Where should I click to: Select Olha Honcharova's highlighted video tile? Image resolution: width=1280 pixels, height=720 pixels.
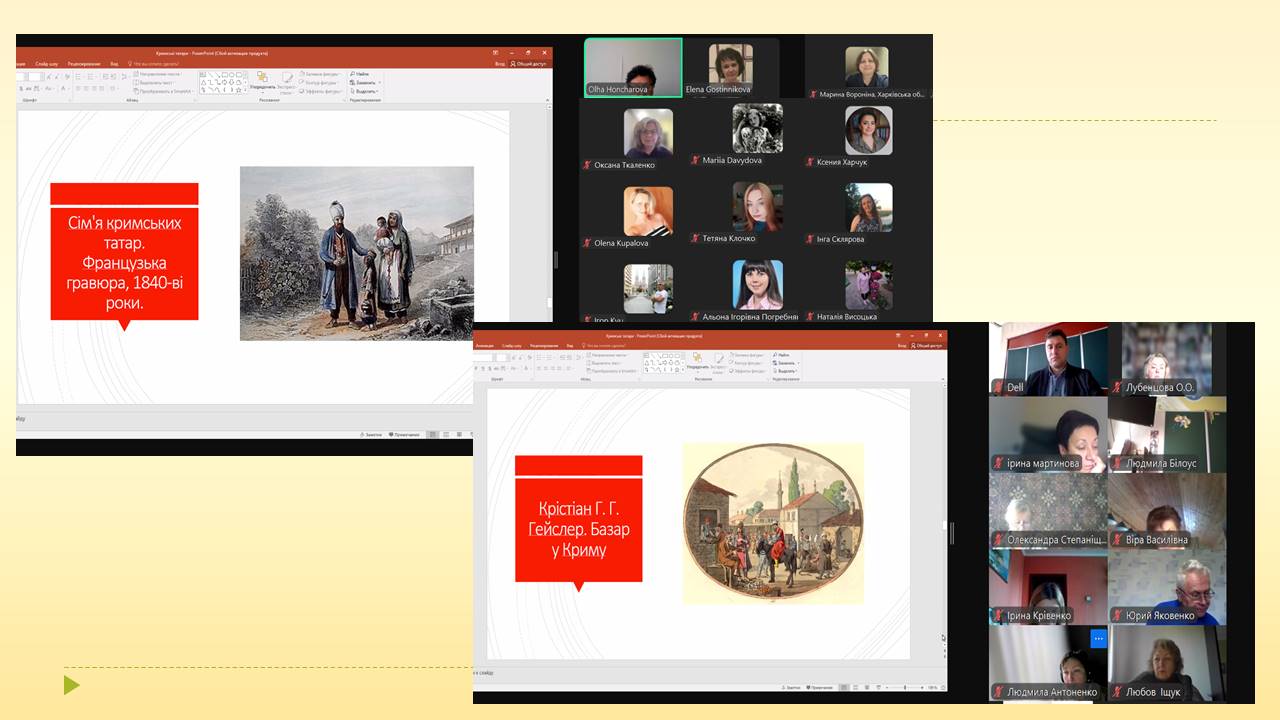(x=632, y=67)
